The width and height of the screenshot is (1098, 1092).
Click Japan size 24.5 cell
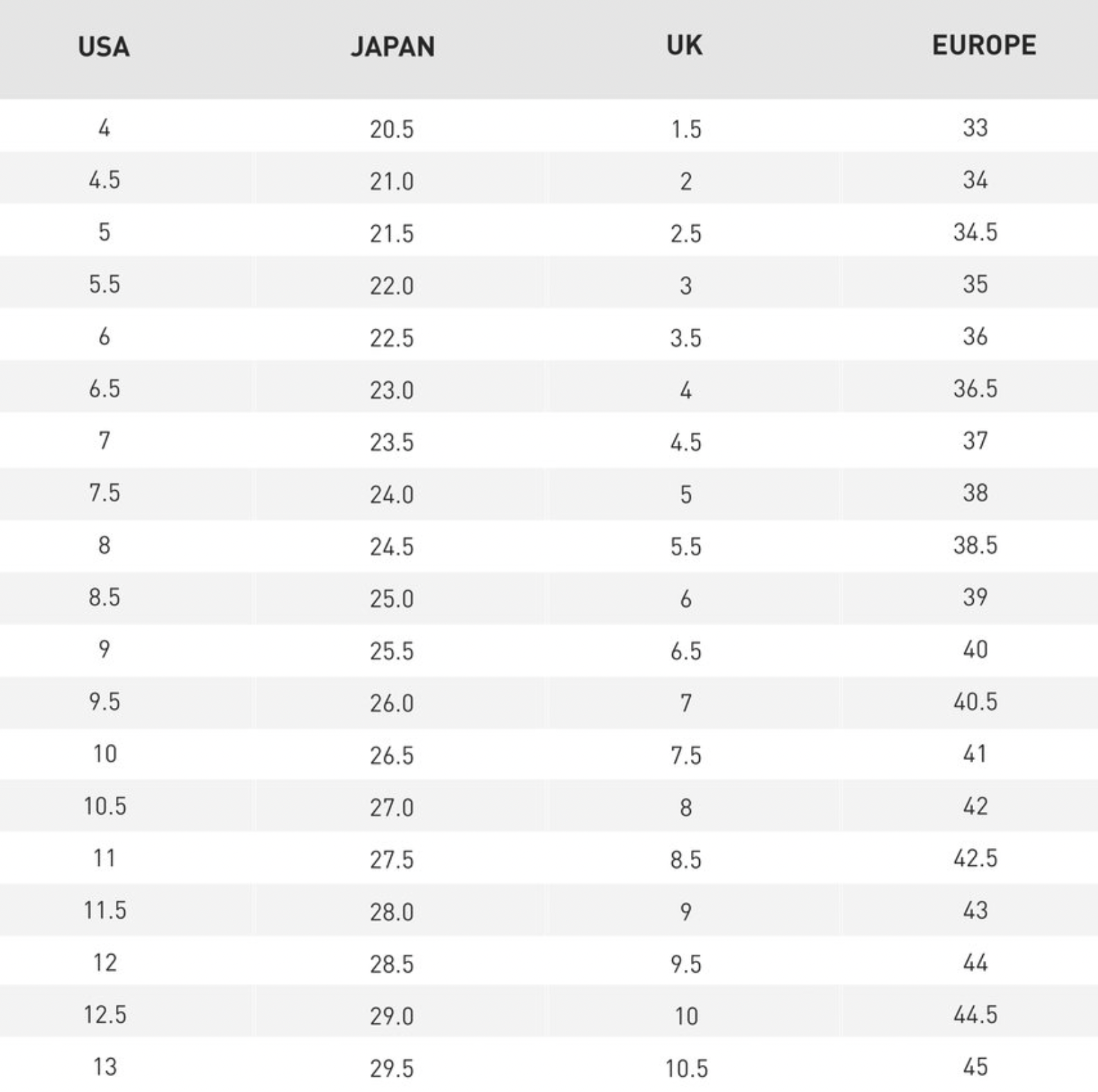click(x=392, y=547)
